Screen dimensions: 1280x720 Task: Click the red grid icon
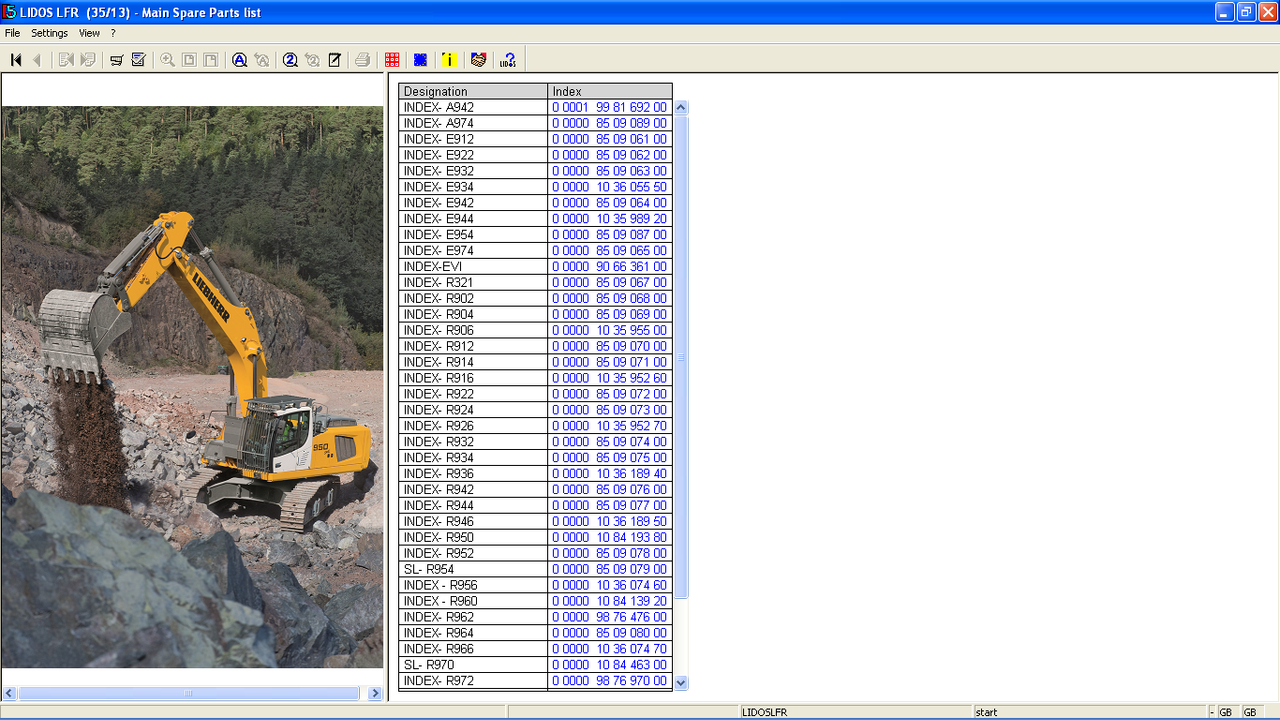tap(392, 60)
